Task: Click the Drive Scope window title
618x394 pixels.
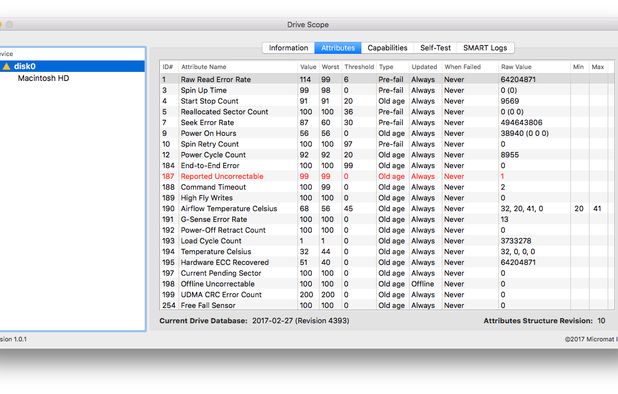Action: (308, 24)
